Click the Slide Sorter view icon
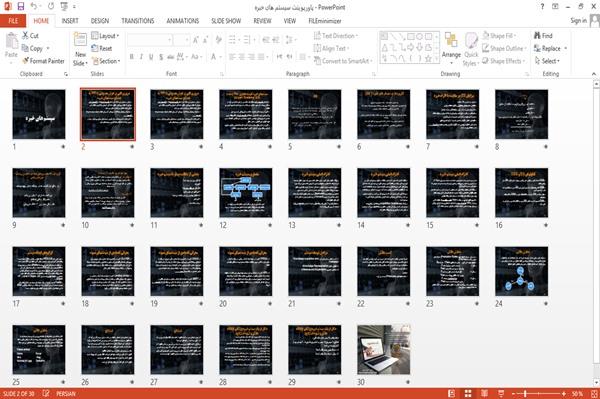This screenshot has height=399, width=600. [x=468, y=394]
